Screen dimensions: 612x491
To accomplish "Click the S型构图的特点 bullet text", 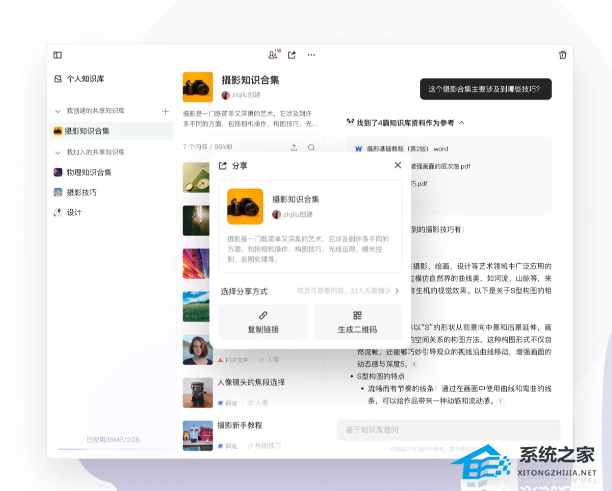I will (x=381, y=376).
